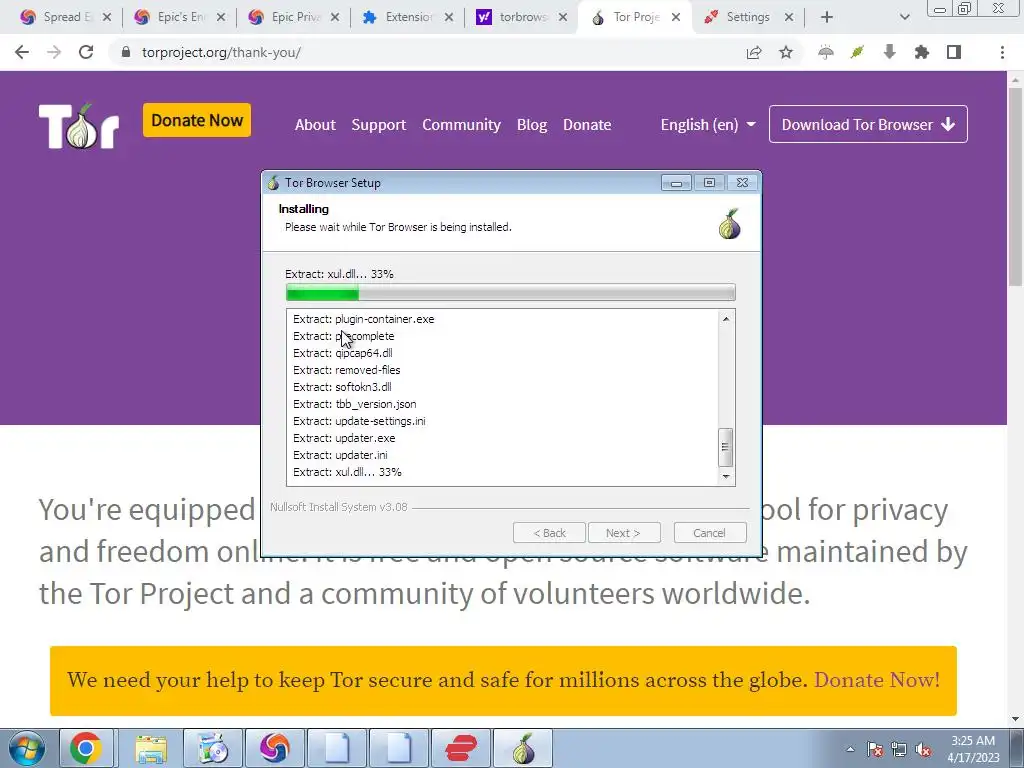
Task: Close the Tor Proje tab
Action: point(676,17)
